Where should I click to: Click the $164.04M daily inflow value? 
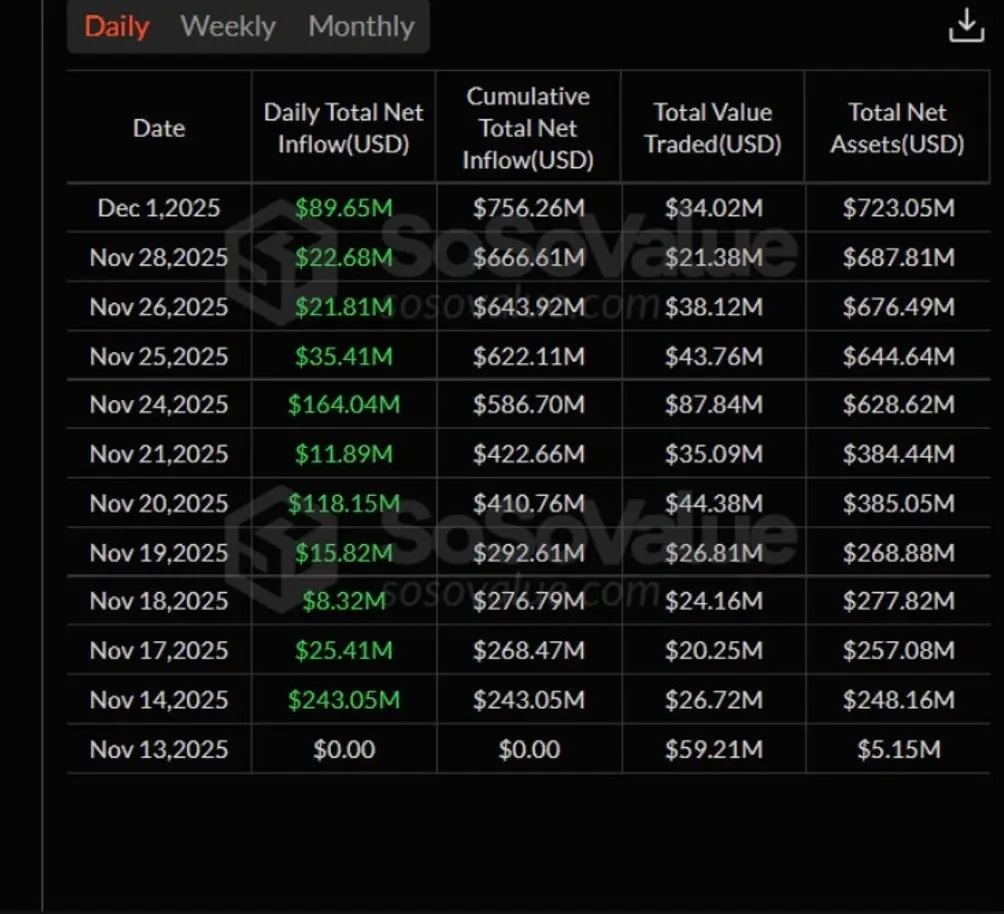pos(344,404)
